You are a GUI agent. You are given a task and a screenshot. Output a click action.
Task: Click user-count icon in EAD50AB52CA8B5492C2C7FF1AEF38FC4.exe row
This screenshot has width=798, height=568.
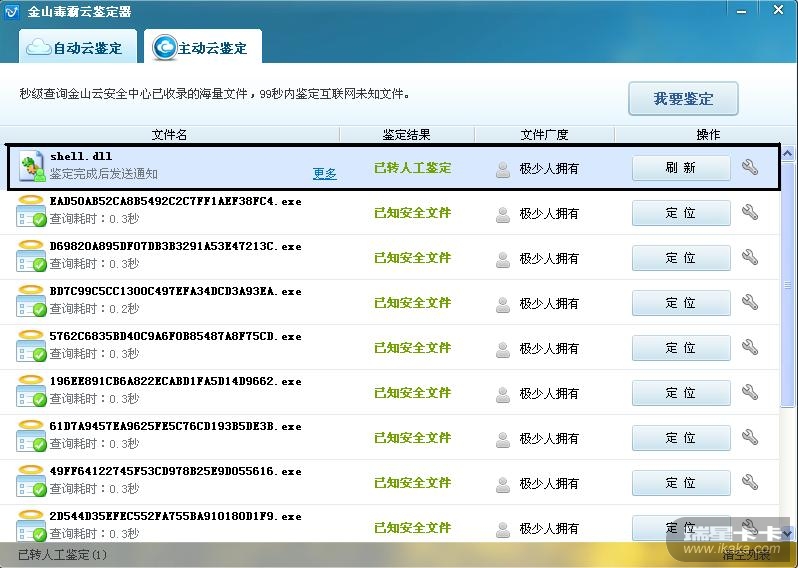(x=503, y=214)
